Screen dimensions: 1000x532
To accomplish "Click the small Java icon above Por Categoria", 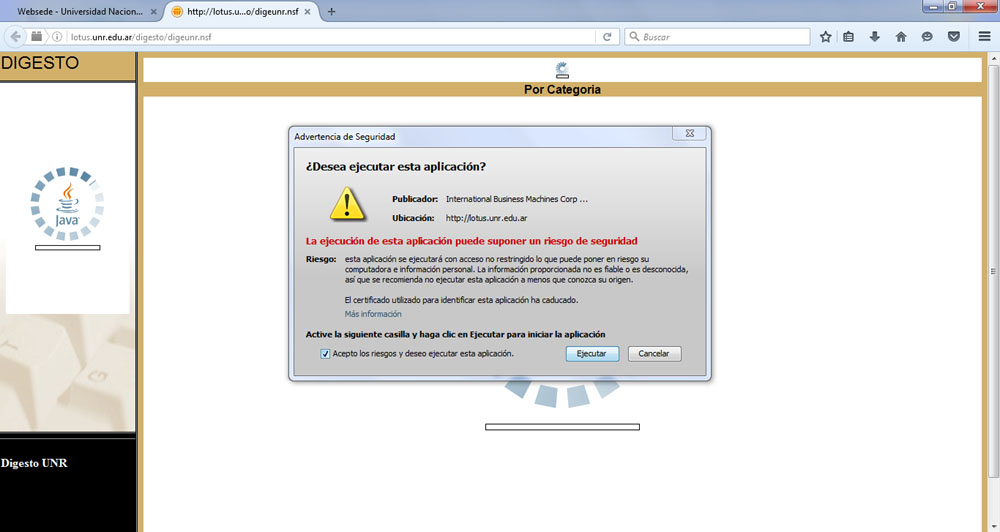I will coord(562,70).
